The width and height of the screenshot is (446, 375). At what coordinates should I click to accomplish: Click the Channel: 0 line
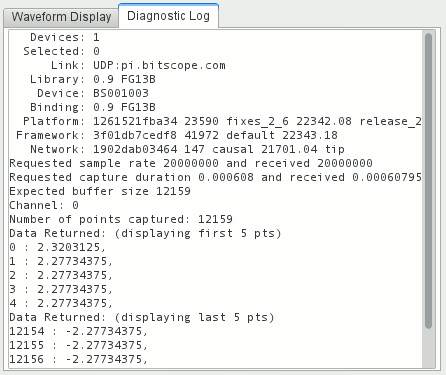(44, 205)
